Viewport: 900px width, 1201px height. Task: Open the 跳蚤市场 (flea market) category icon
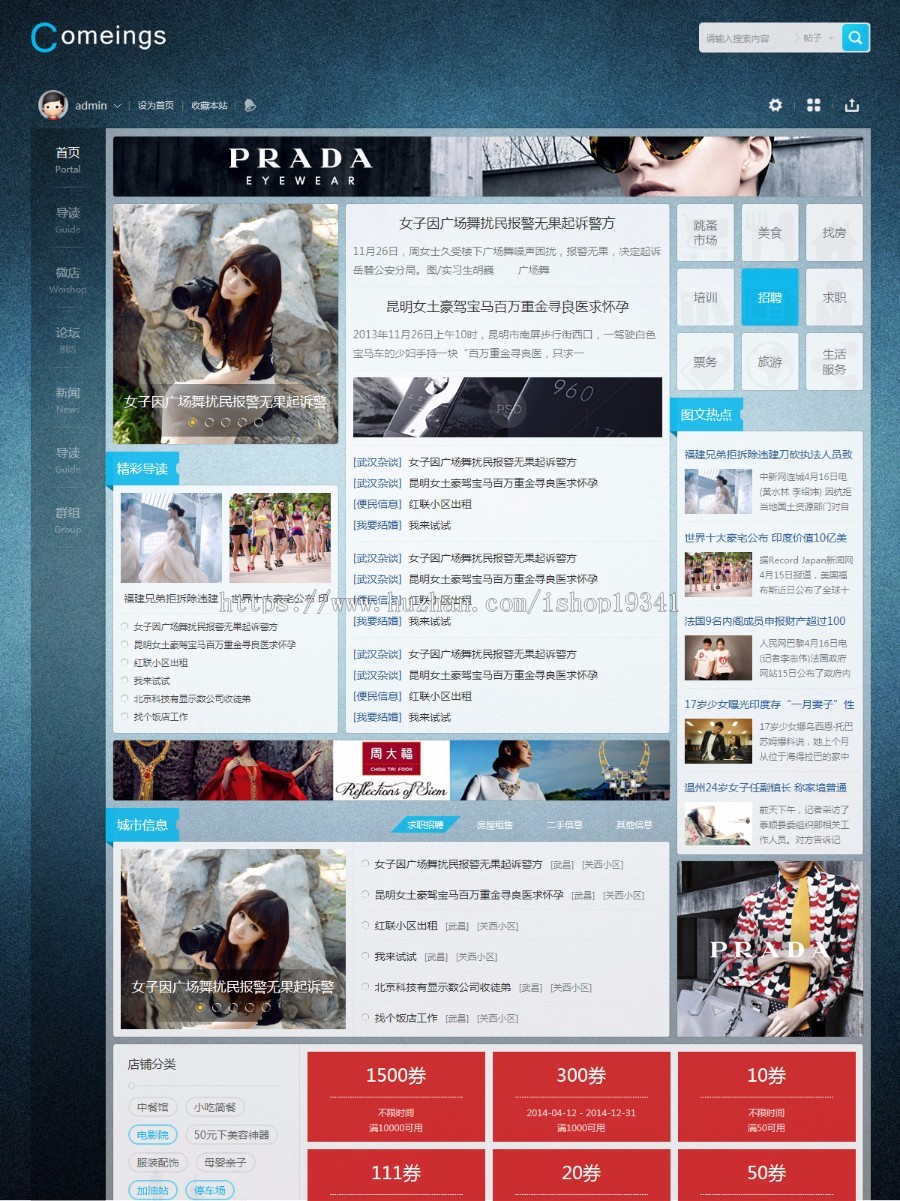pyautogui.click(x=706, y=232)
